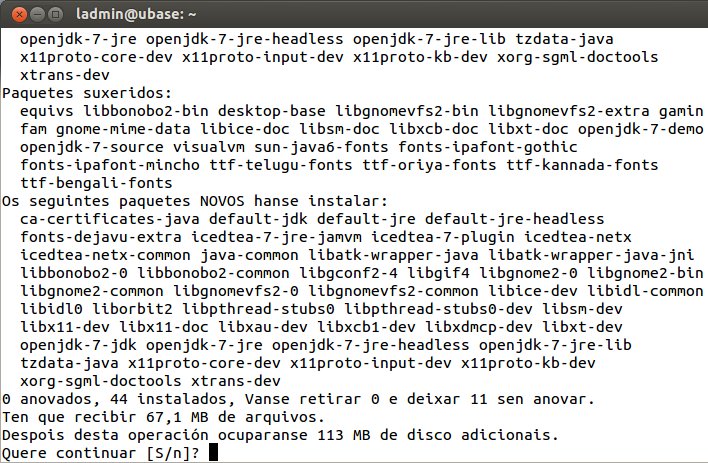Select the line "Os seguintes paquetes NOVOS hanse instalar:"
Image resolution: width=708 pixels, height=463 pixels.
coord(195,201)
